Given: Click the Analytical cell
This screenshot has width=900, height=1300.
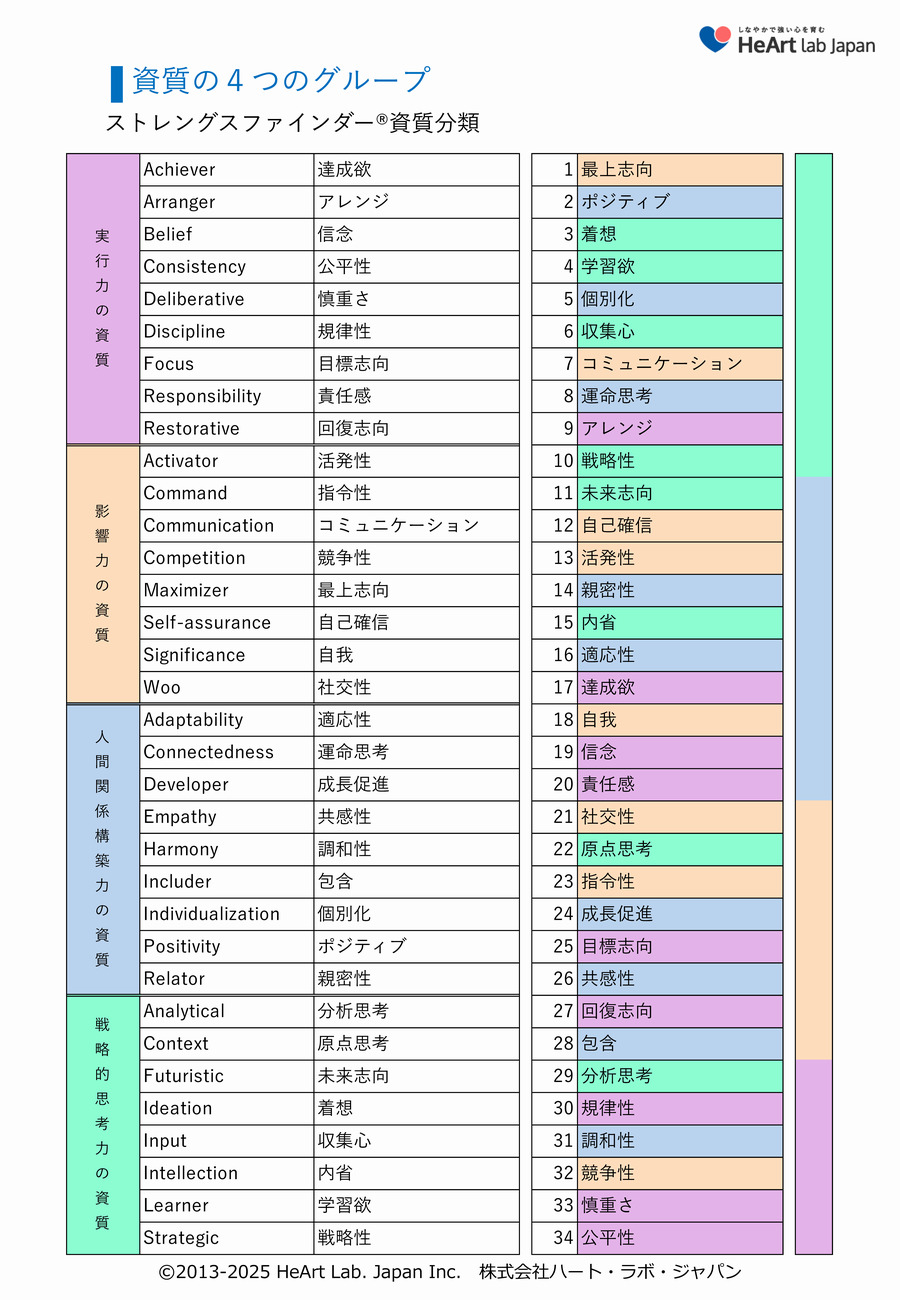Looking at the screenshot, I should pos(227,1011).
